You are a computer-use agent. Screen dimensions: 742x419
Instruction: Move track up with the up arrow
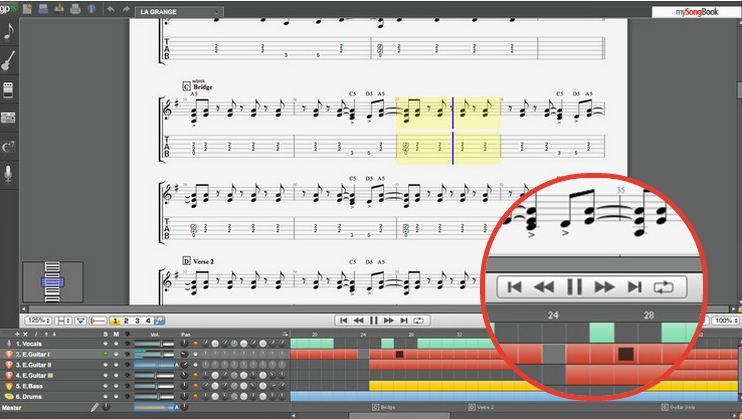(46, 334)
